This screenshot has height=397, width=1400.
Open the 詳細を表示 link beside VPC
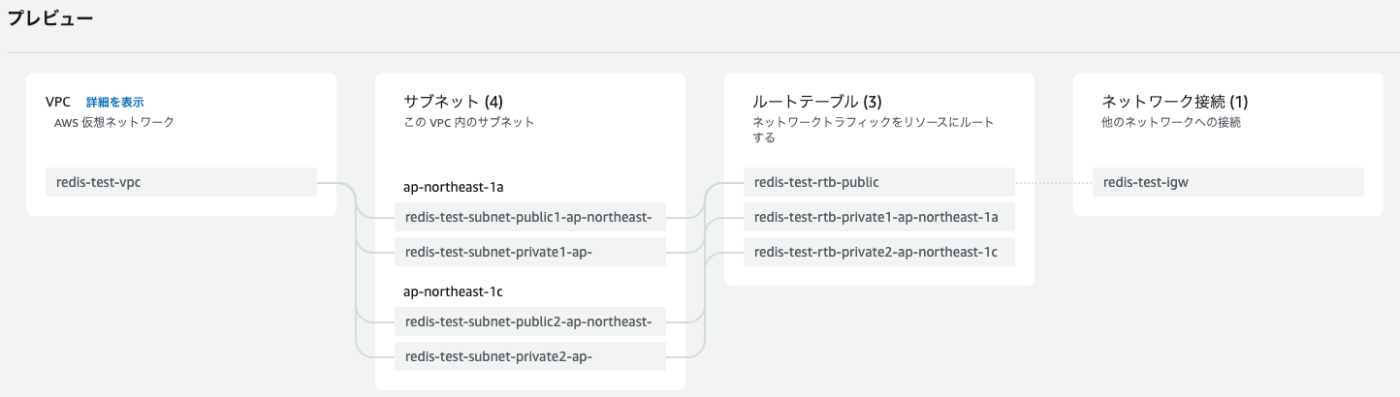(115, 102)
